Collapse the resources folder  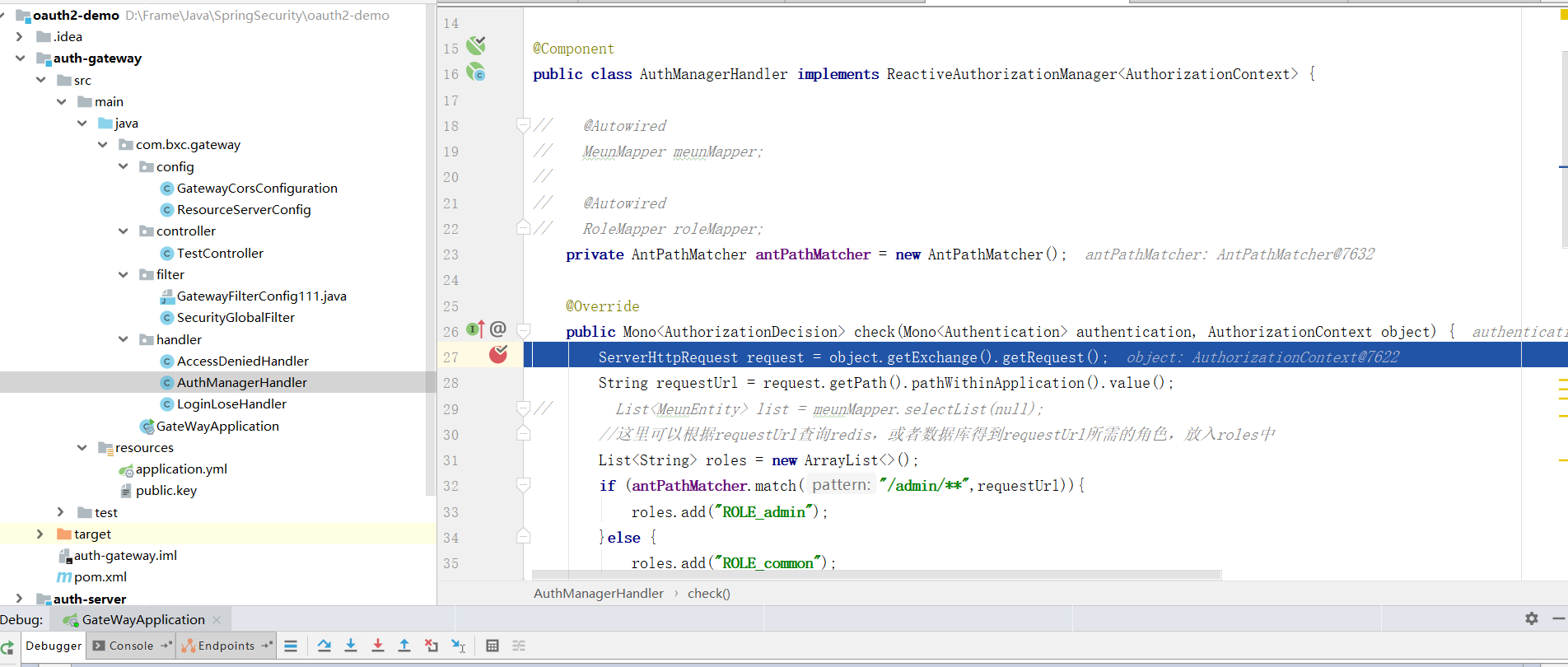[82, 447]
